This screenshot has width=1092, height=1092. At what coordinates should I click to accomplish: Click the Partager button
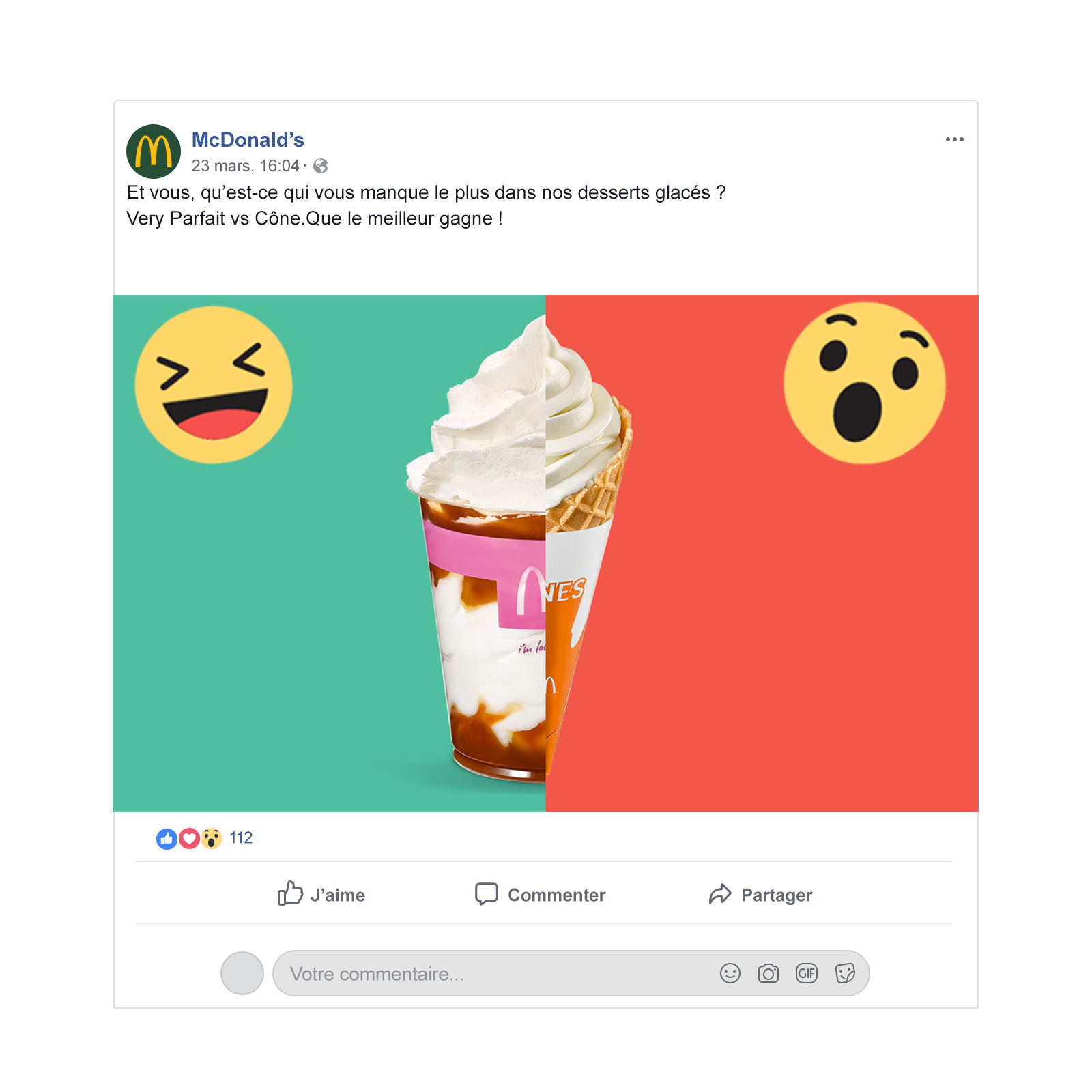(x=760, y=894)
